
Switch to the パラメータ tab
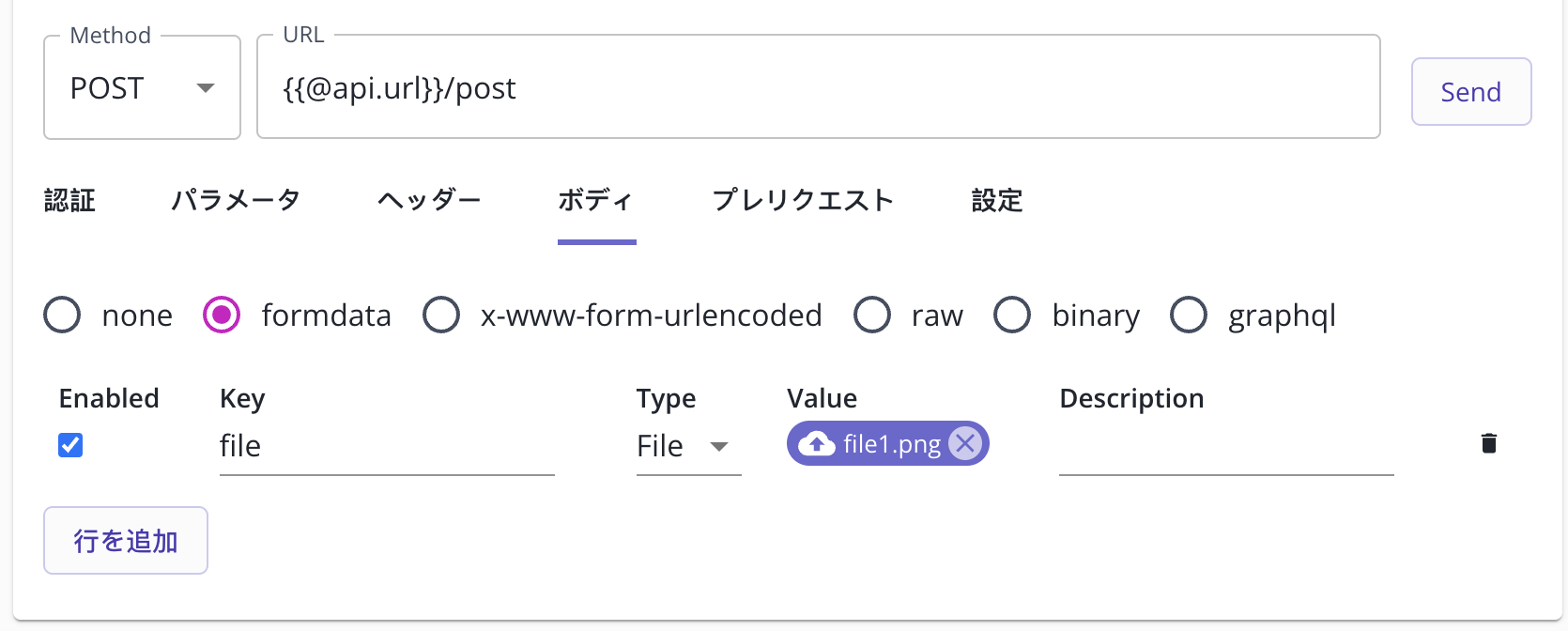(x=236, y=200)
